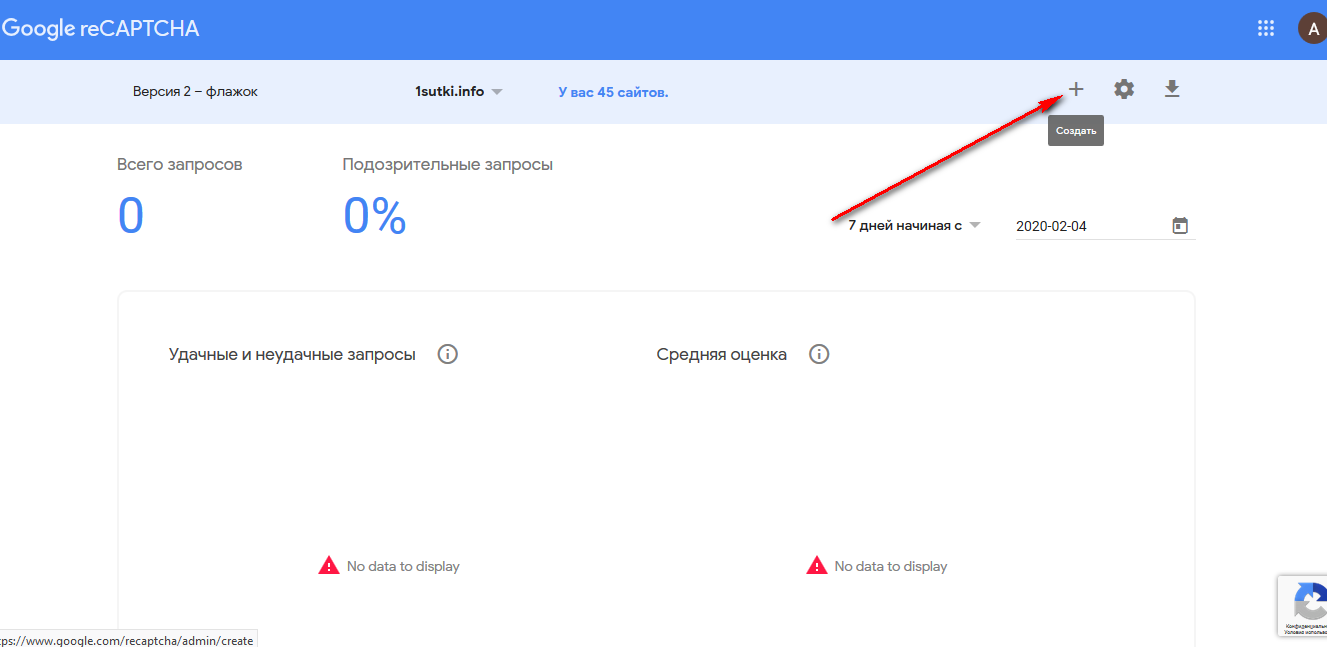This screenshot has width=1327, height=647.
Task: Click the download icon in the toolbar
Action: click(1172, 90)
